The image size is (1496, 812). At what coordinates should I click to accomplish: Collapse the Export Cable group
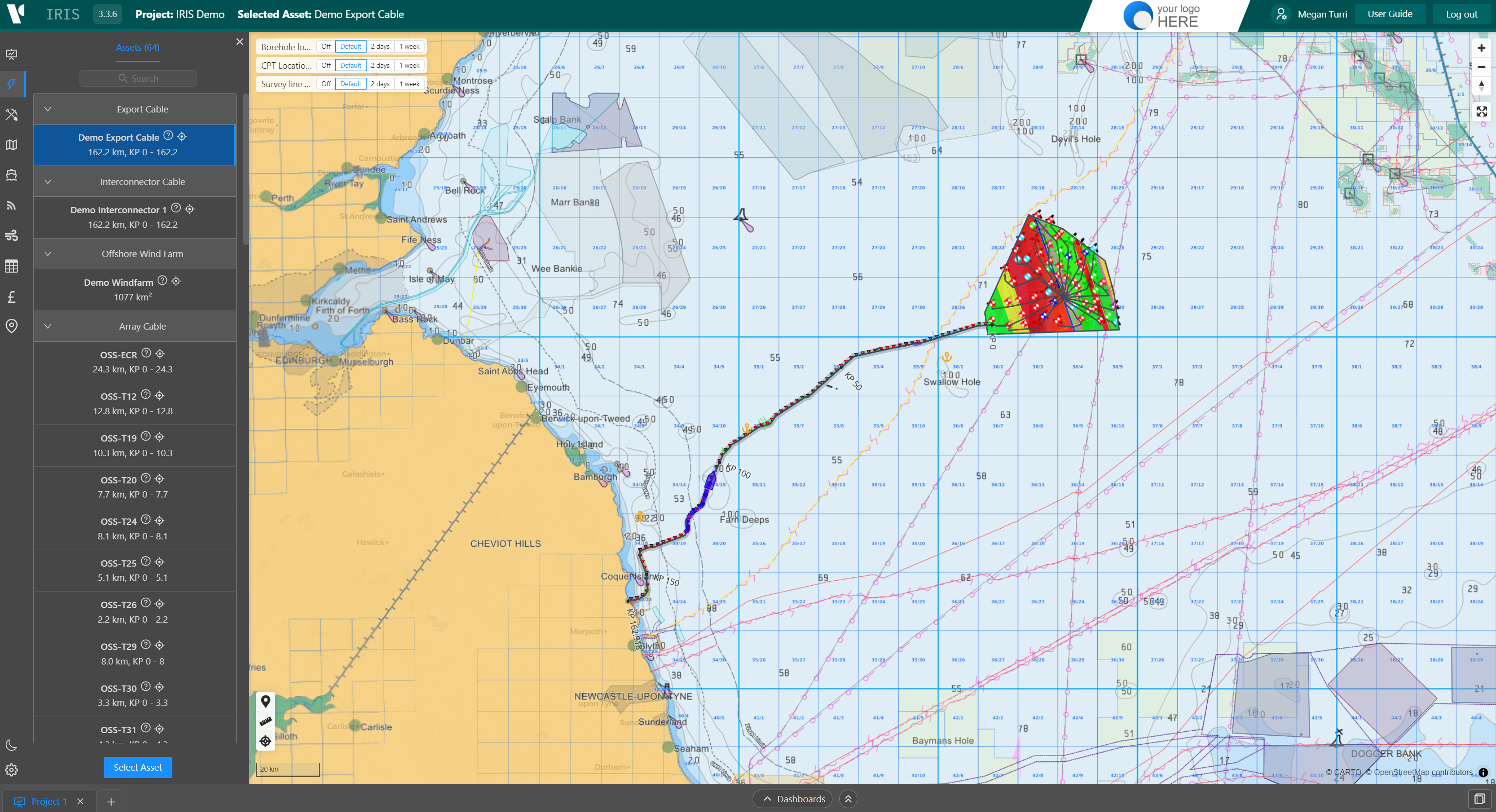[48, 109]
